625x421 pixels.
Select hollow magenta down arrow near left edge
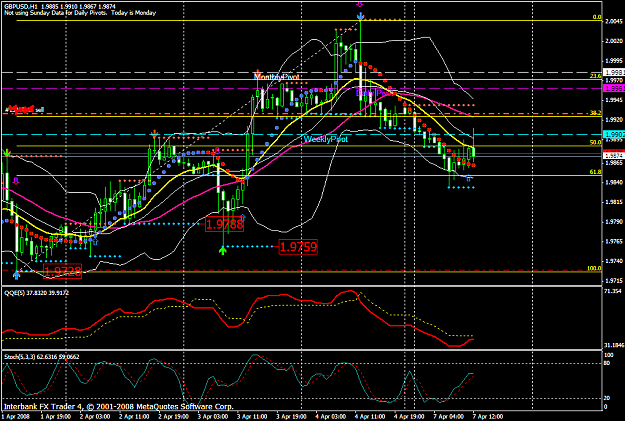point(16,181)
